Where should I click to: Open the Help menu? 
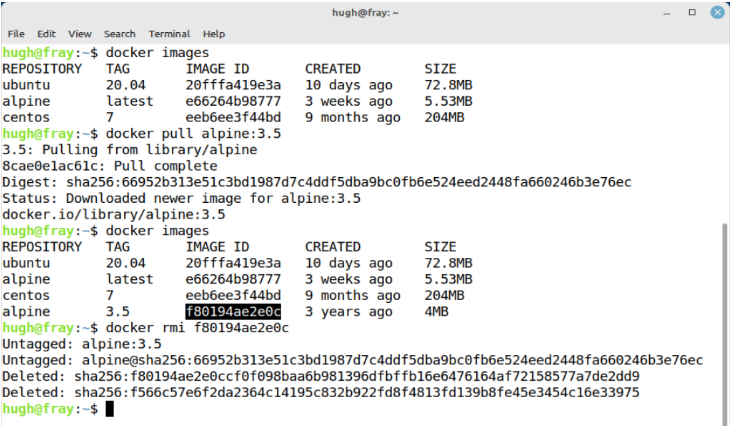coord(214,34)
